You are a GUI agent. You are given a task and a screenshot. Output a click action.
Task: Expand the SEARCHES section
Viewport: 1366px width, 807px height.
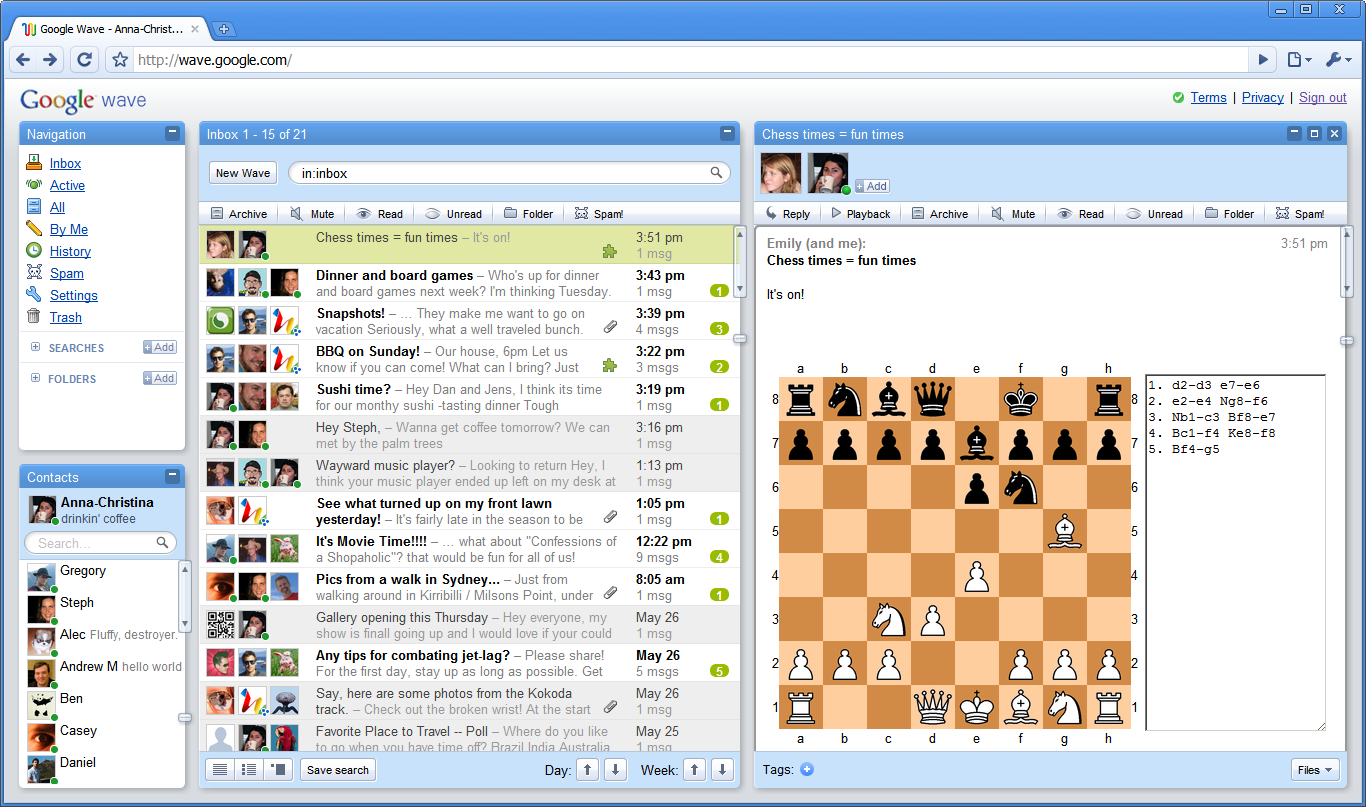pos(35,347)
